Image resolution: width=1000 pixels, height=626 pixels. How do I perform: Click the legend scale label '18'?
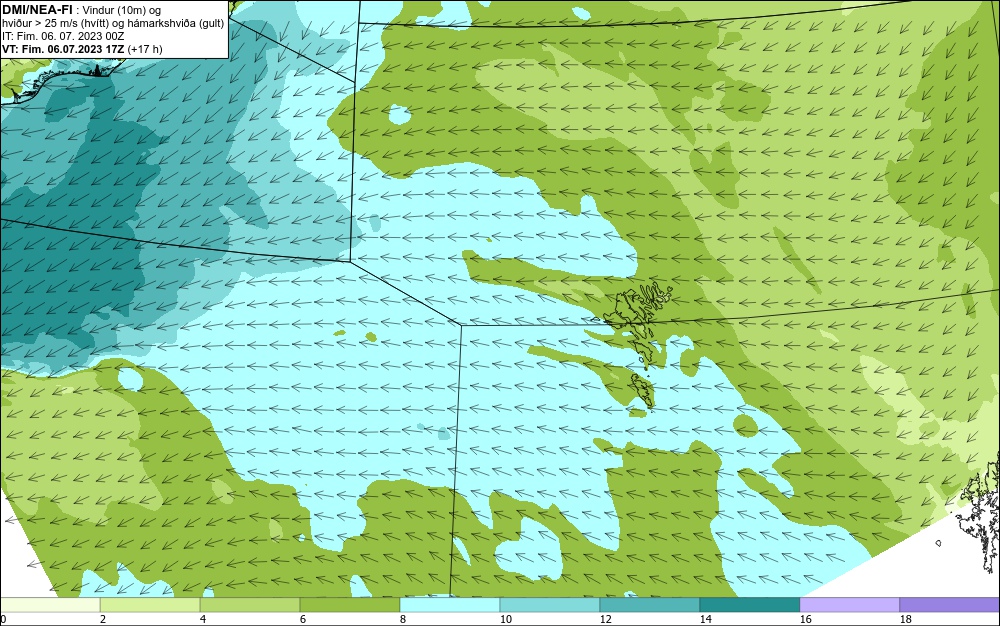point(906,619)
